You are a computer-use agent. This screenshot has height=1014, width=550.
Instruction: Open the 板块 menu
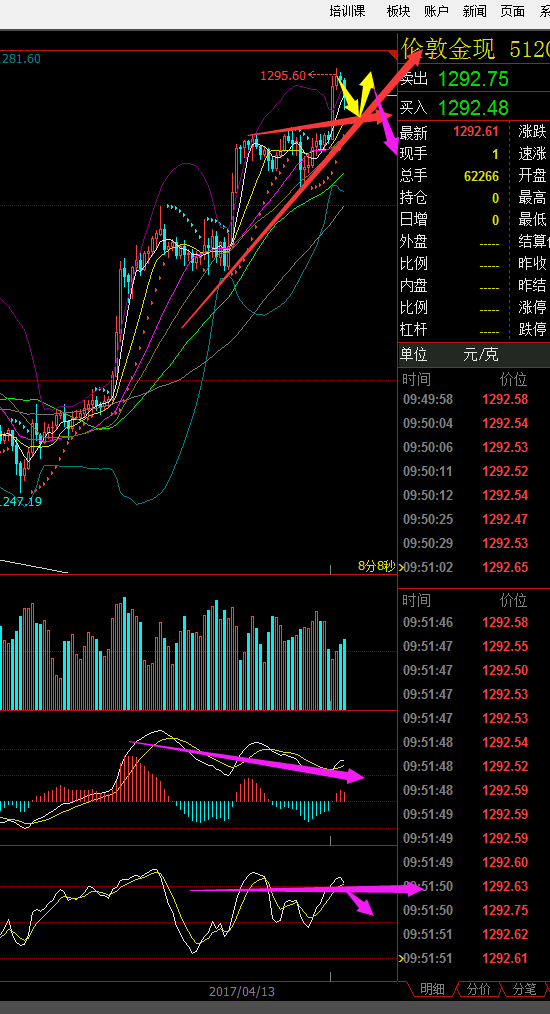coord(399,11)
